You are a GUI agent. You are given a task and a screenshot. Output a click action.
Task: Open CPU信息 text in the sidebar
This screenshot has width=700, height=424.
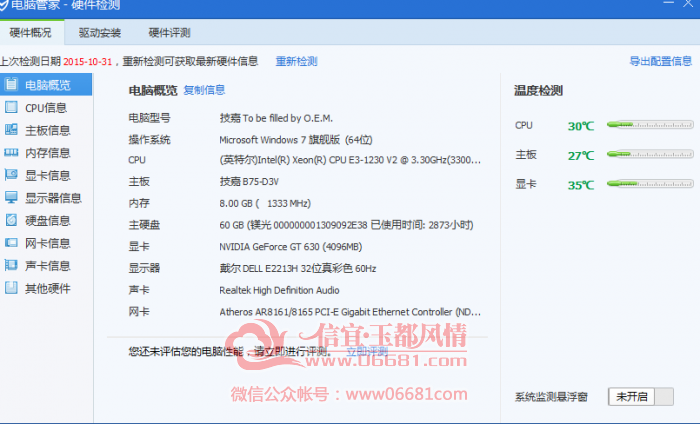46,108
